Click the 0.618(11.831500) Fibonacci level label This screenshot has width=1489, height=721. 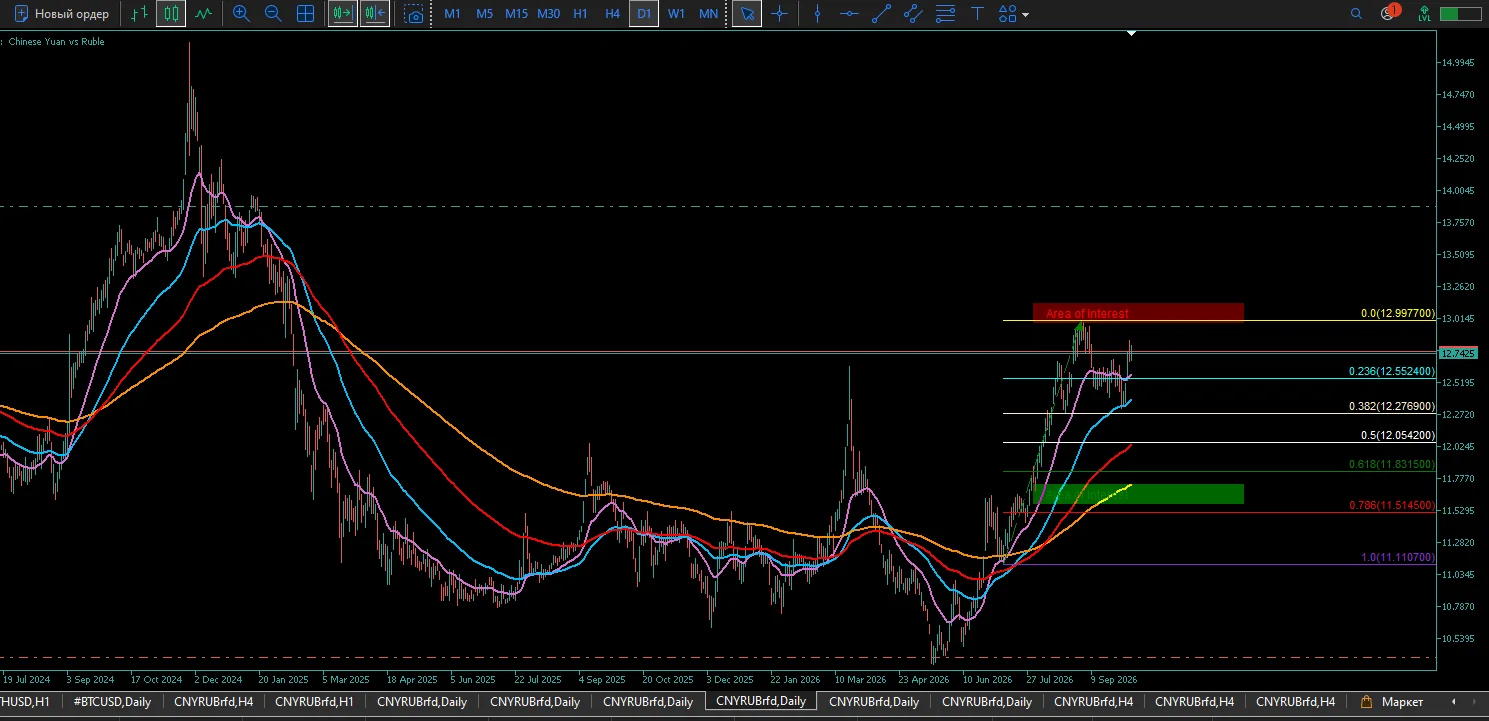[1391, 465]
